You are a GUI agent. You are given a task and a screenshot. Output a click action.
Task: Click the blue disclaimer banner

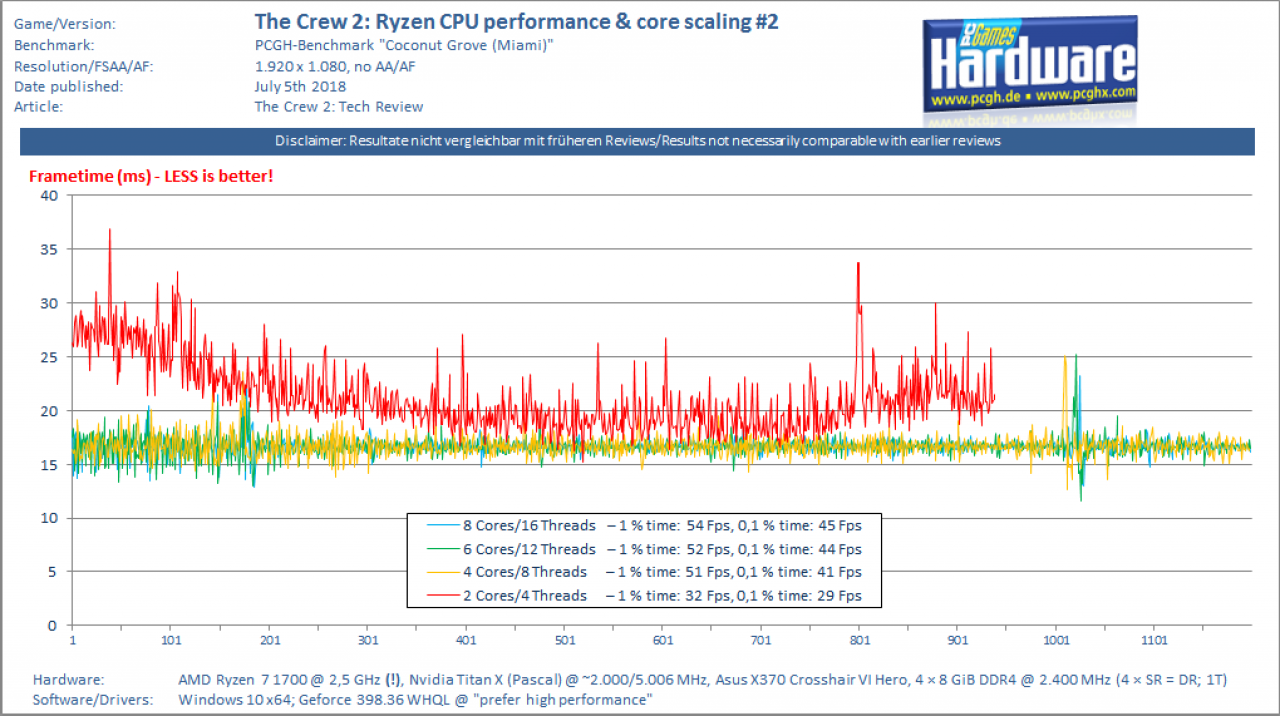pyautogui.click(x=638, y=141)
